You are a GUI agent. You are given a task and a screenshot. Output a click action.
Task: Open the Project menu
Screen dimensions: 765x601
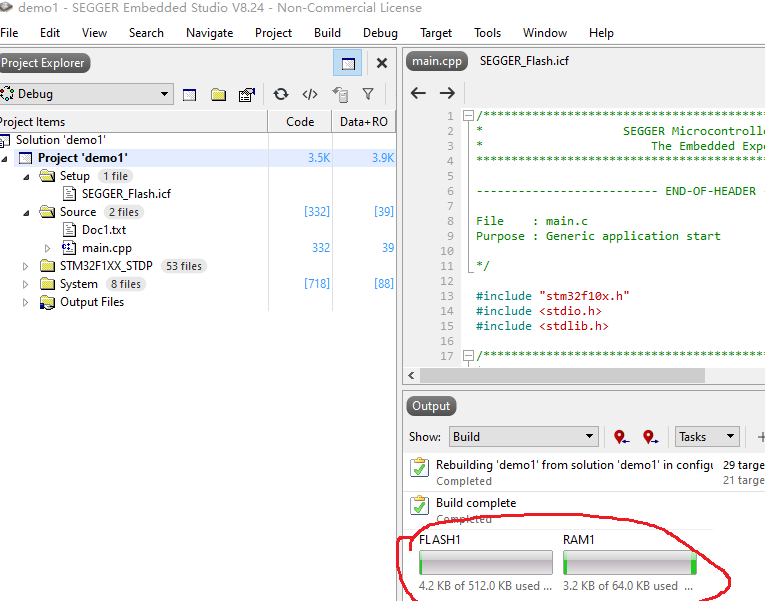pos(273,33)
